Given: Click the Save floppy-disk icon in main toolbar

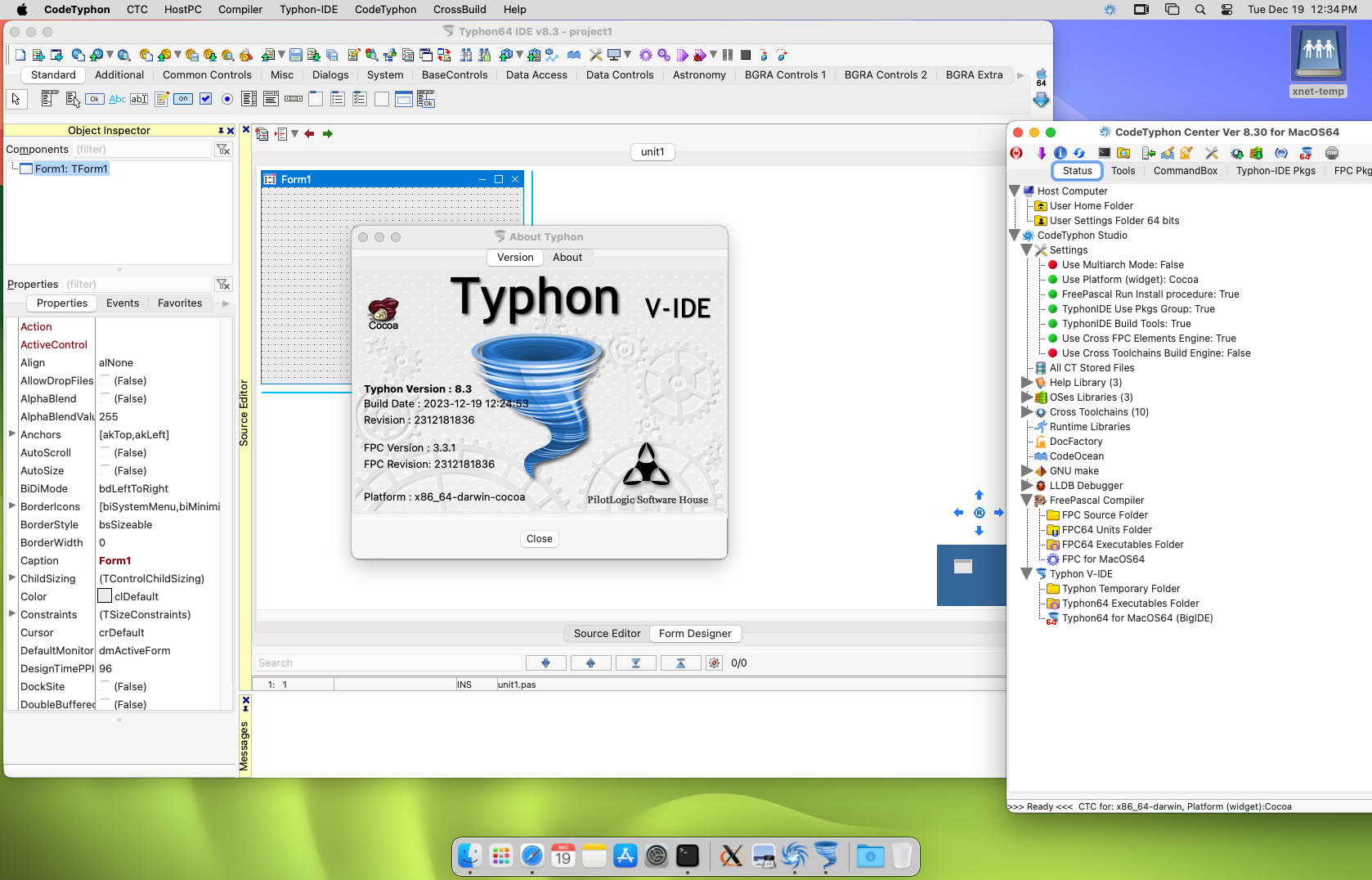Looking at the screenshot, I should click(296, 55).
